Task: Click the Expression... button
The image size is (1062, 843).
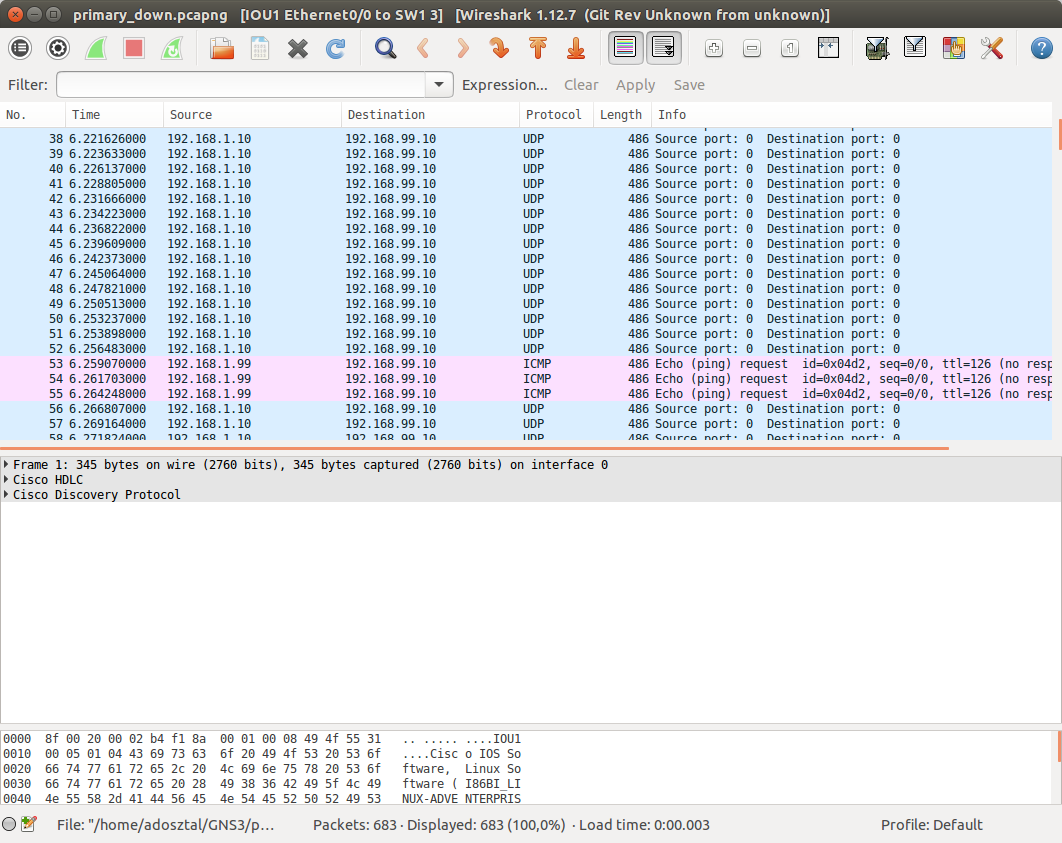Action: click(x=504, y=85)
